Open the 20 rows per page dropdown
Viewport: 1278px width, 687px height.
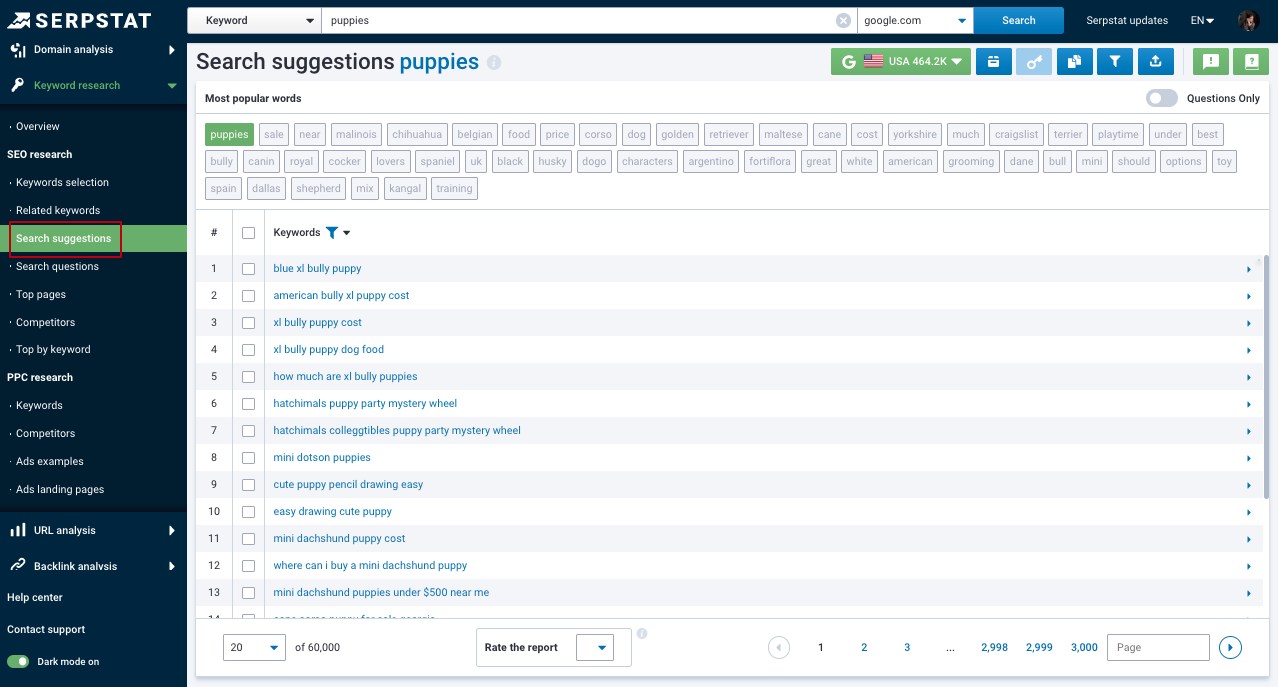click(x=255, y=647)
